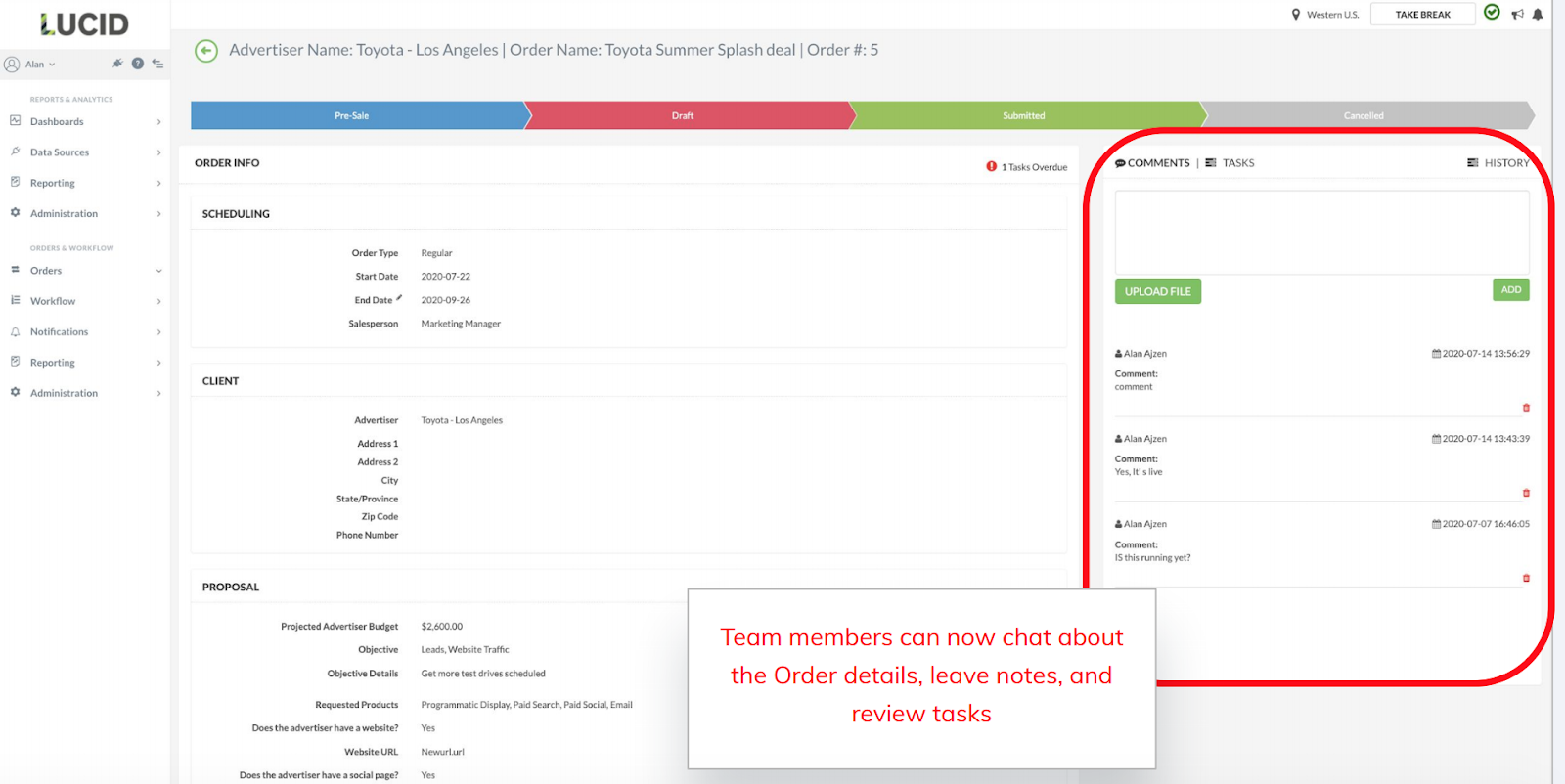Open alerts with the top bell icon
Viewport: 1565px width, 784px height.
[x=1538, y=15]
